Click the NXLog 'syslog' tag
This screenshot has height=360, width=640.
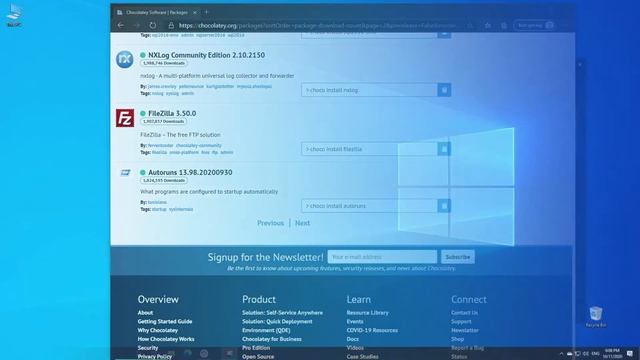point(172,93)
